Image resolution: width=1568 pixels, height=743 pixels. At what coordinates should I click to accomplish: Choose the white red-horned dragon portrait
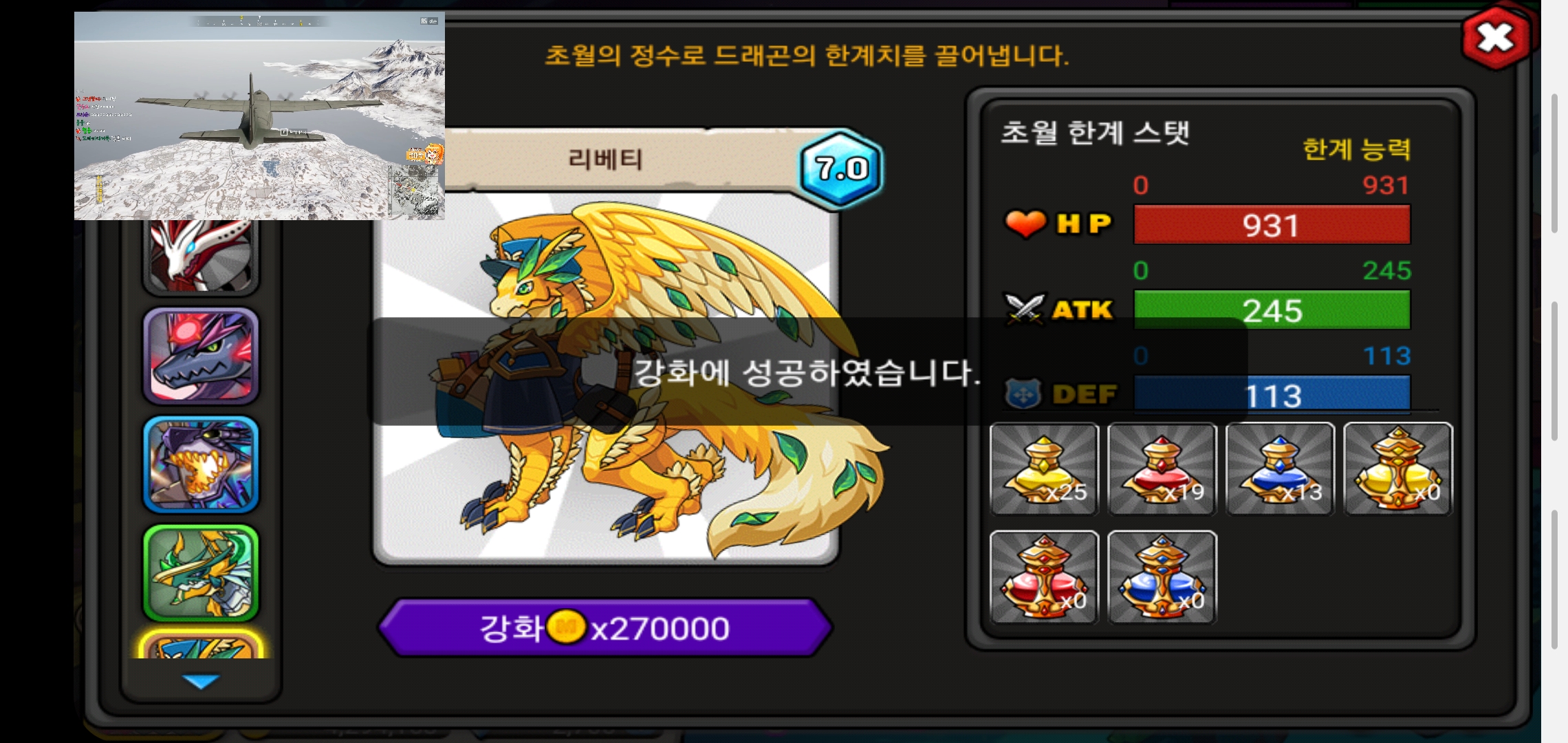pos(201,256)
